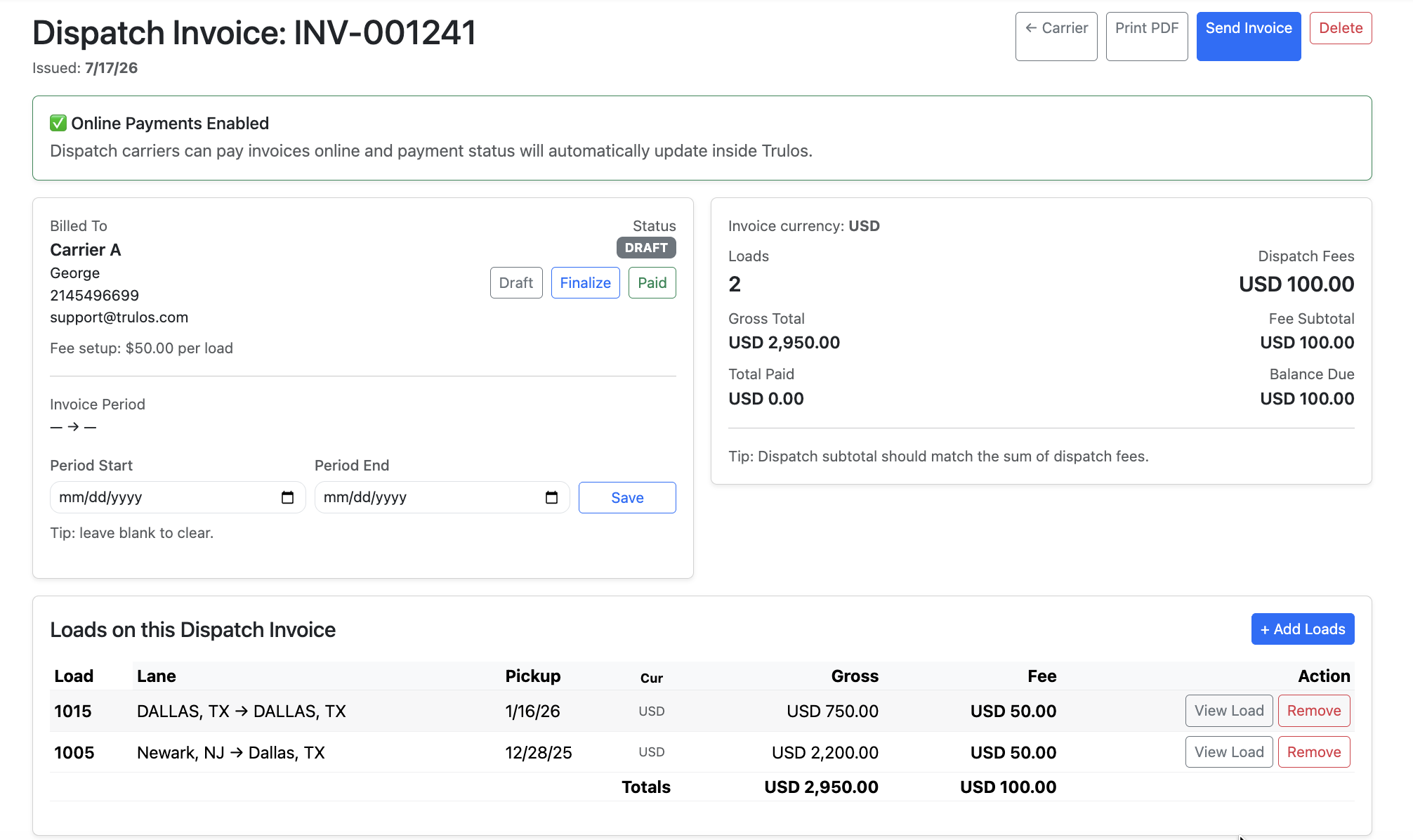The image size is (1413, 840).
Task: Click the Invoice currency: USD label
Action: [x=804, y=226]
